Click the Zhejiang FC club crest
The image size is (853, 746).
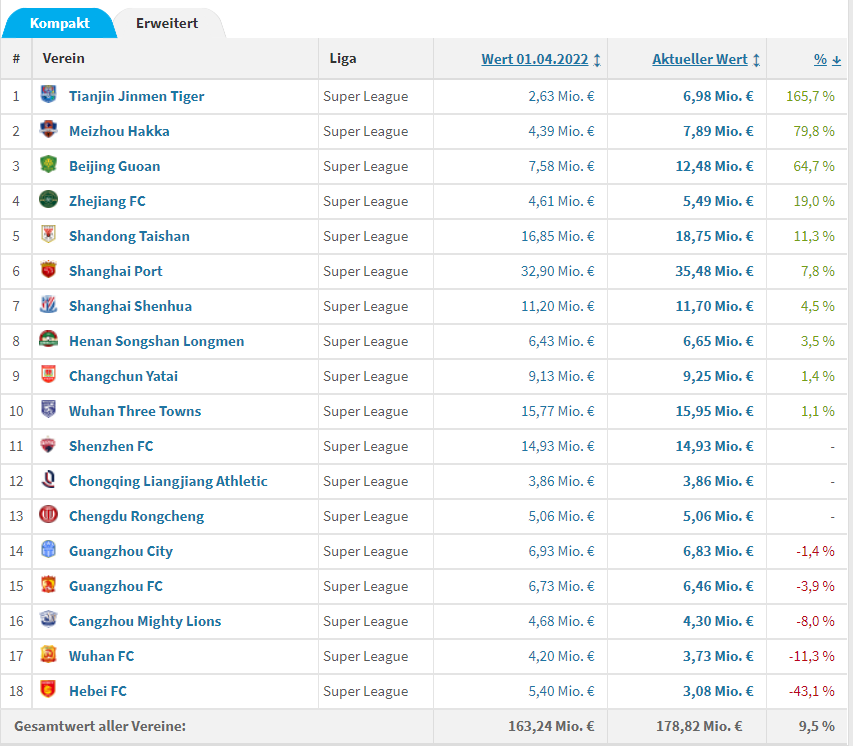(48, 199)
